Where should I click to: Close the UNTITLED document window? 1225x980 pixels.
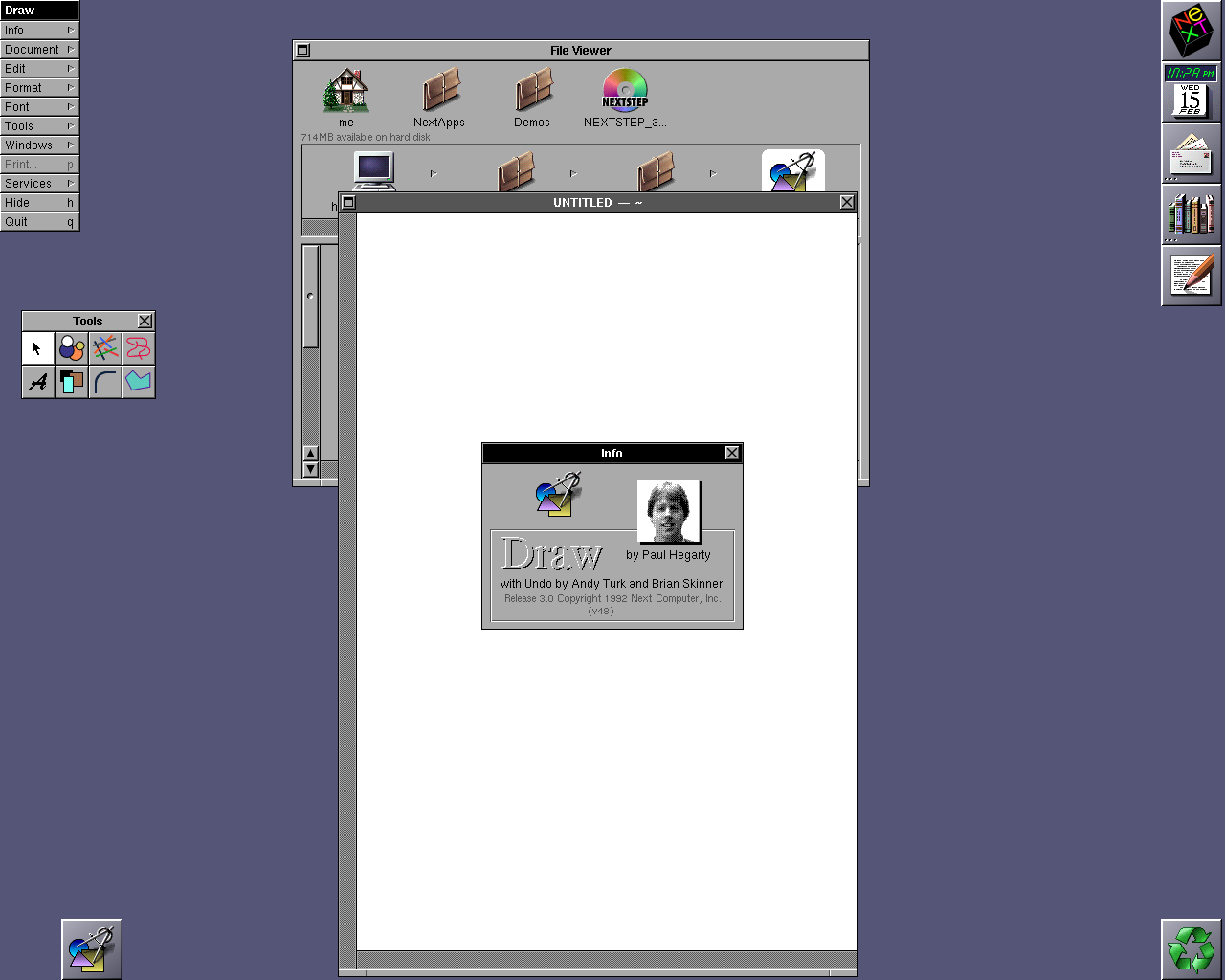tap(847, 202)
